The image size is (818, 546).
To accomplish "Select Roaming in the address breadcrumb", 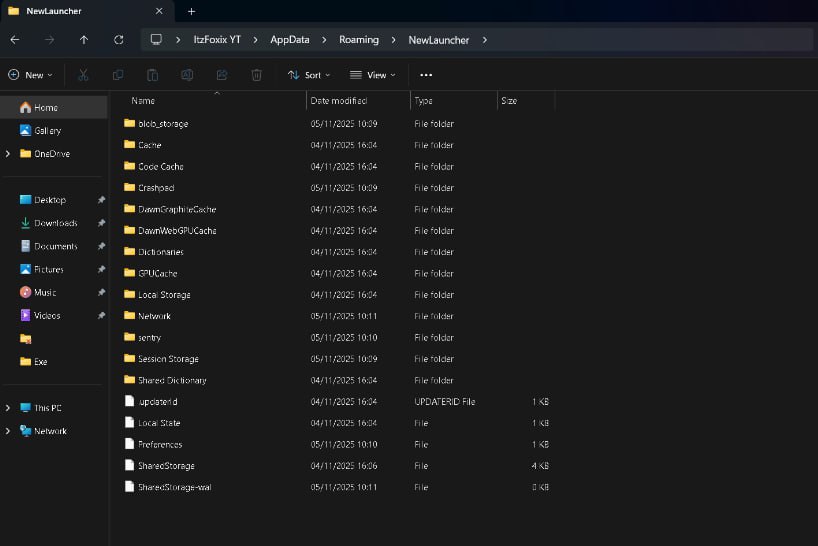I will 358,40.
